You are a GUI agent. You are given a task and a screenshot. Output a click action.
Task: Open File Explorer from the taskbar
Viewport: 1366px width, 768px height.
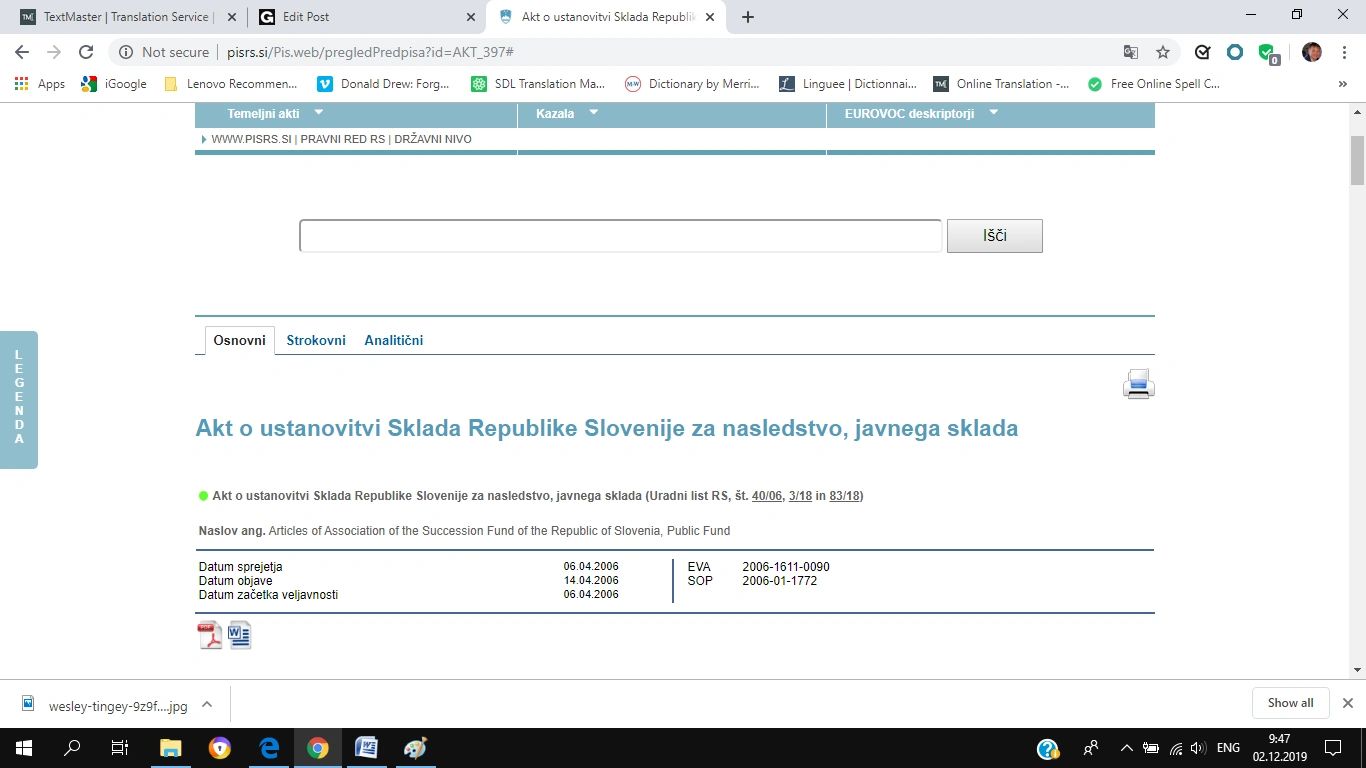pyautogui.click(x=171, y=748)
